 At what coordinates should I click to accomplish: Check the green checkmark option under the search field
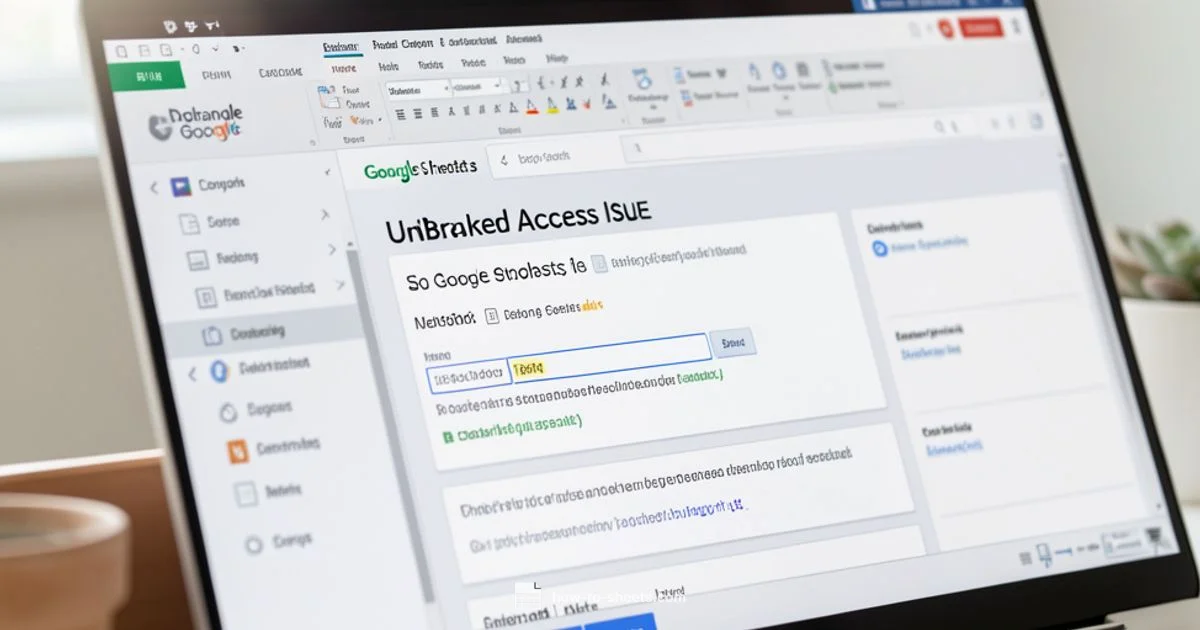(x=450, y=436)
